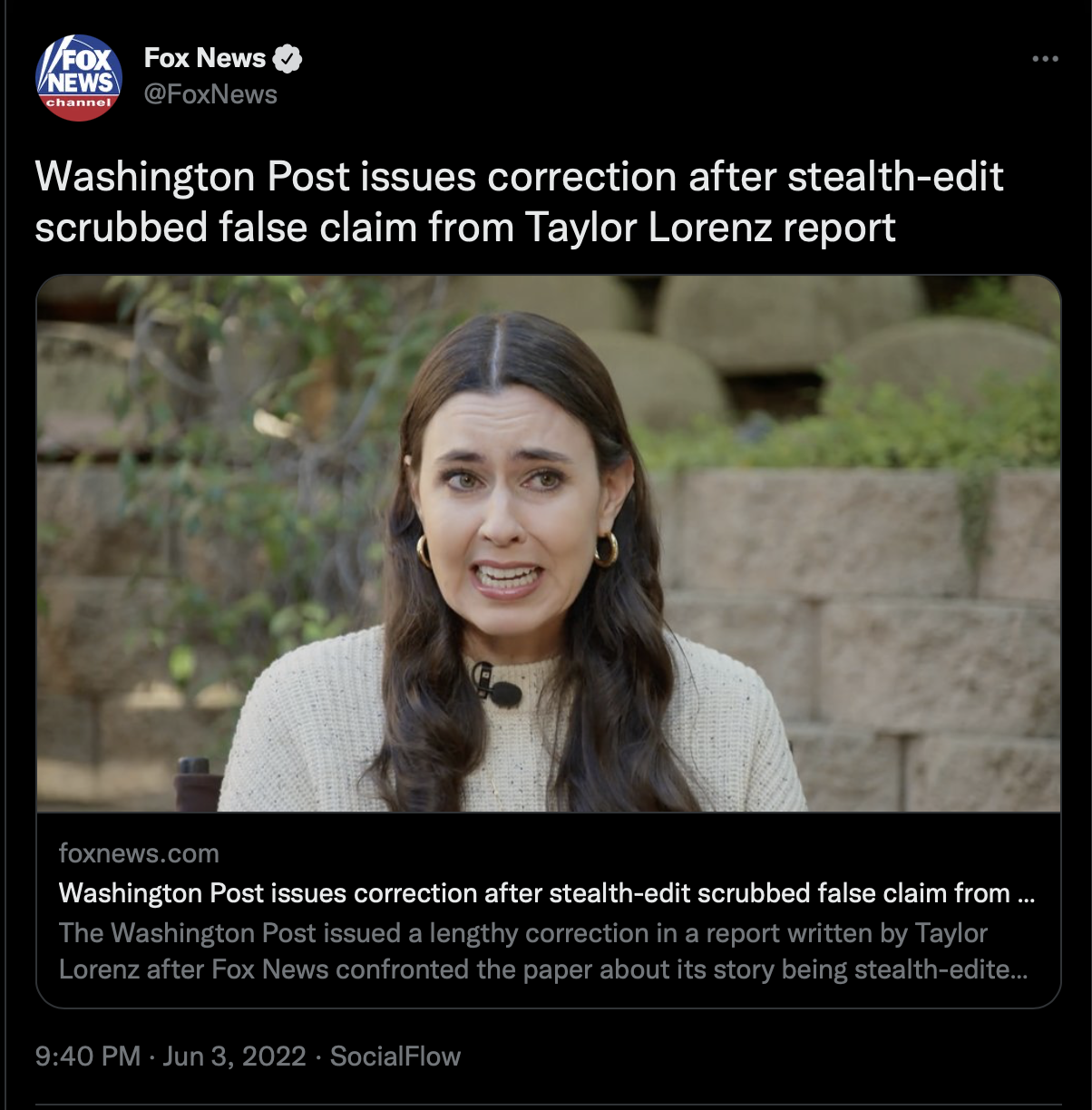This screenshot has height=1110, width=1092.
Task: Click the Jun 3, 2022 date
Action: (x=234, y=1056)
